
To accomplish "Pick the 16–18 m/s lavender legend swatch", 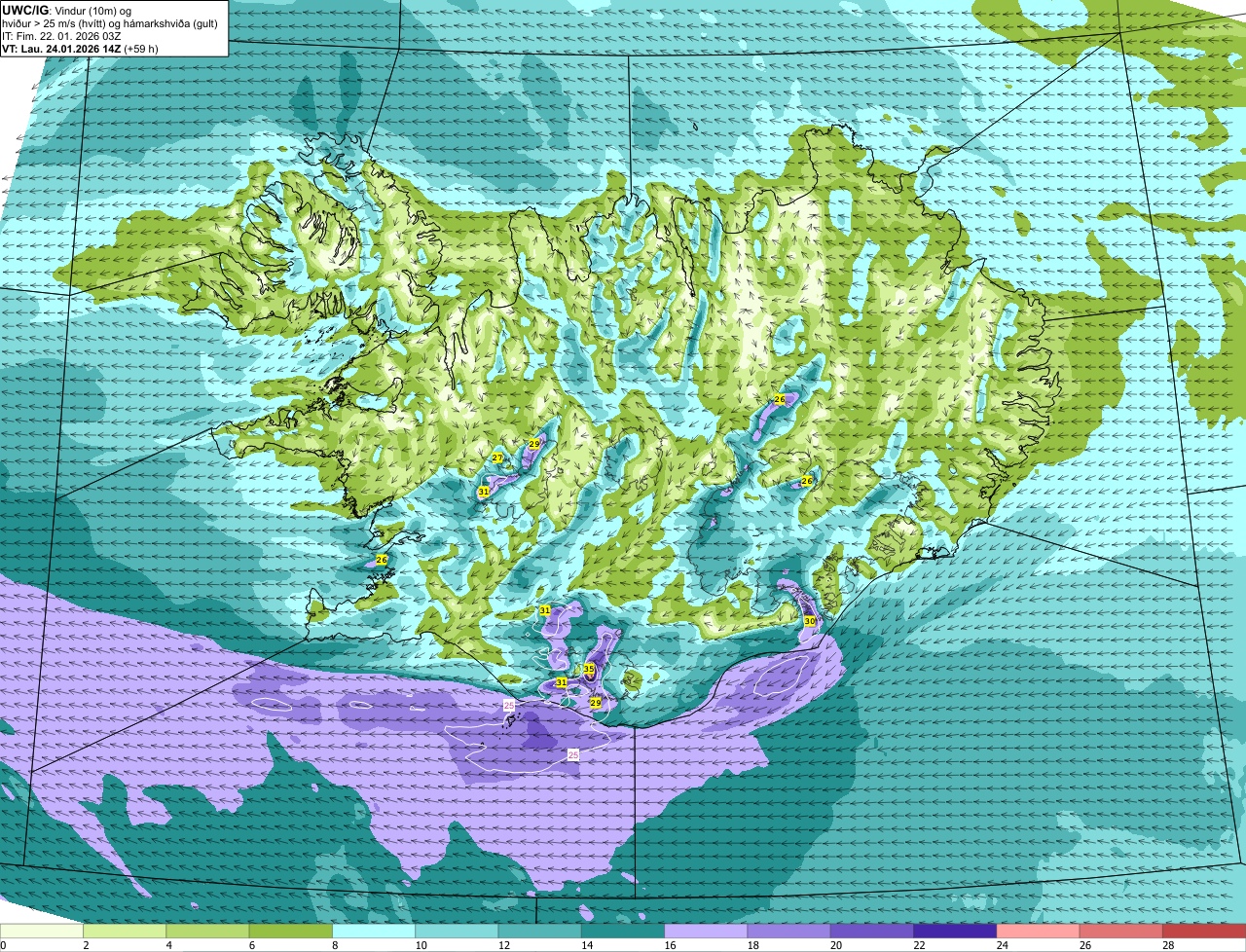I will 706,931.
